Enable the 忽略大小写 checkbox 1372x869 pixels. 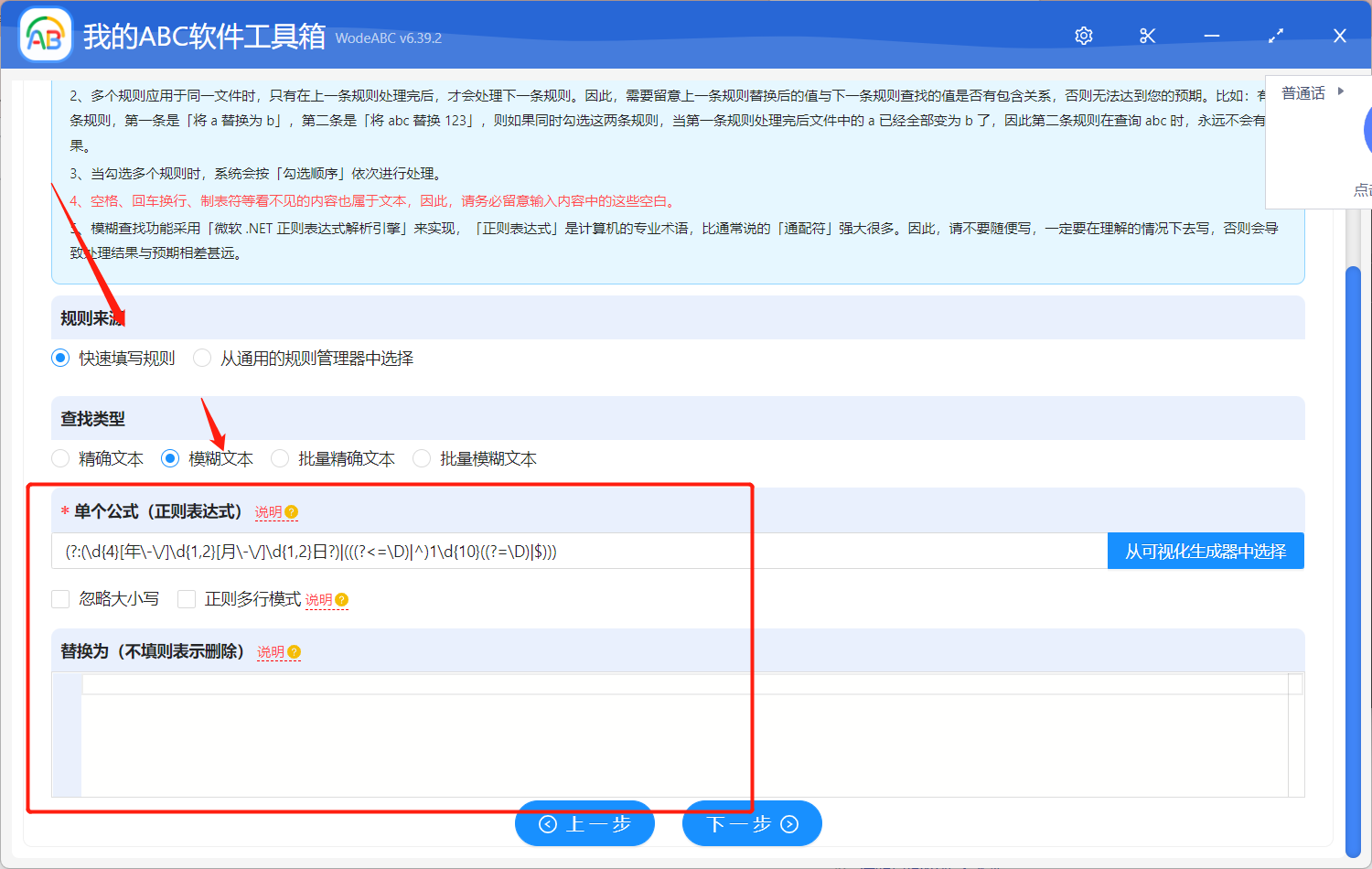(60, 599)
